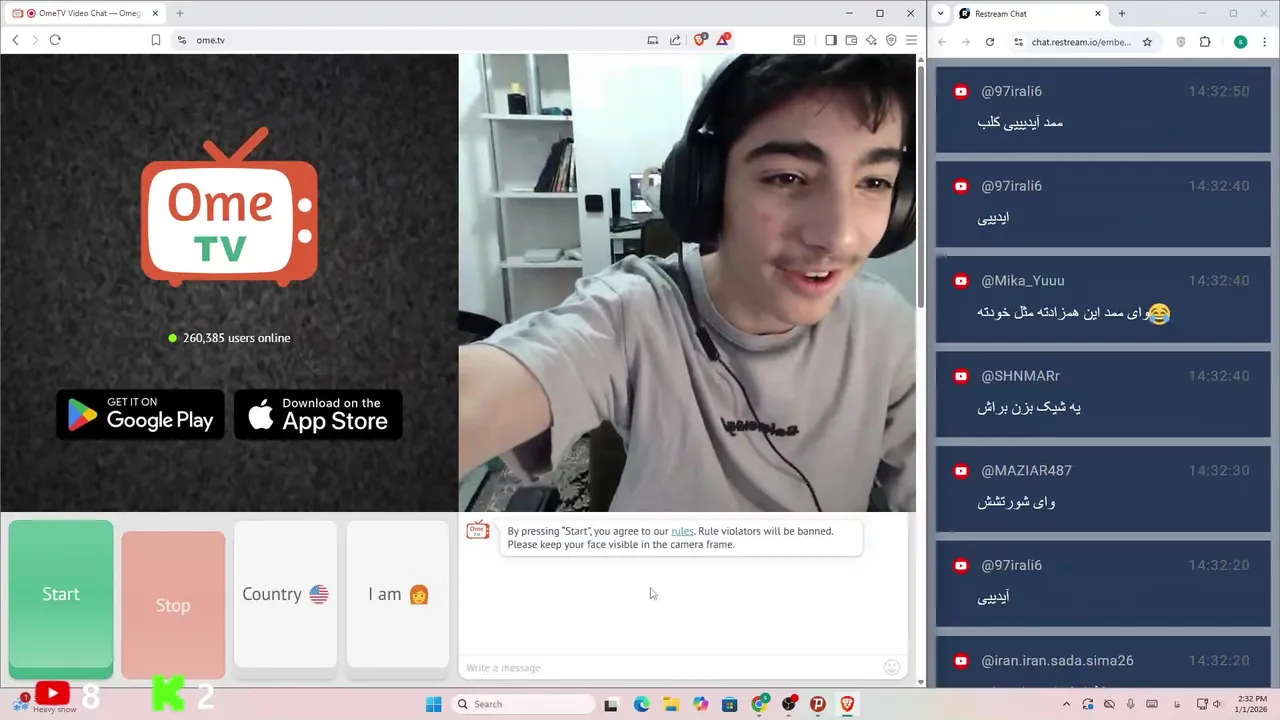Image resolution: width=1280 pixels, height=720 pixels.
Task: Open the rules link in the notice
Action: [682, 531]
